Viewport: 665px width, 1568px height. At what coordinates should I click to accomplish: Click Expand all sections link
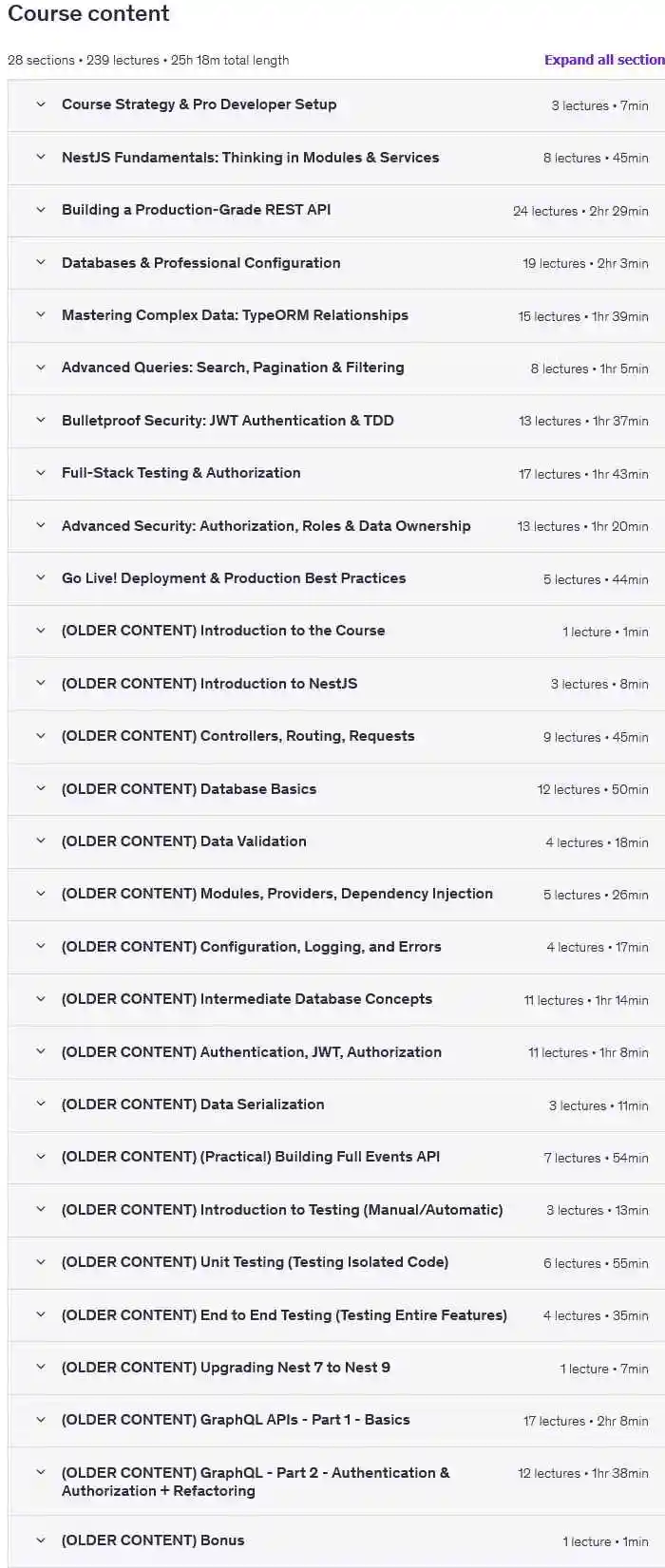[603, 60]
